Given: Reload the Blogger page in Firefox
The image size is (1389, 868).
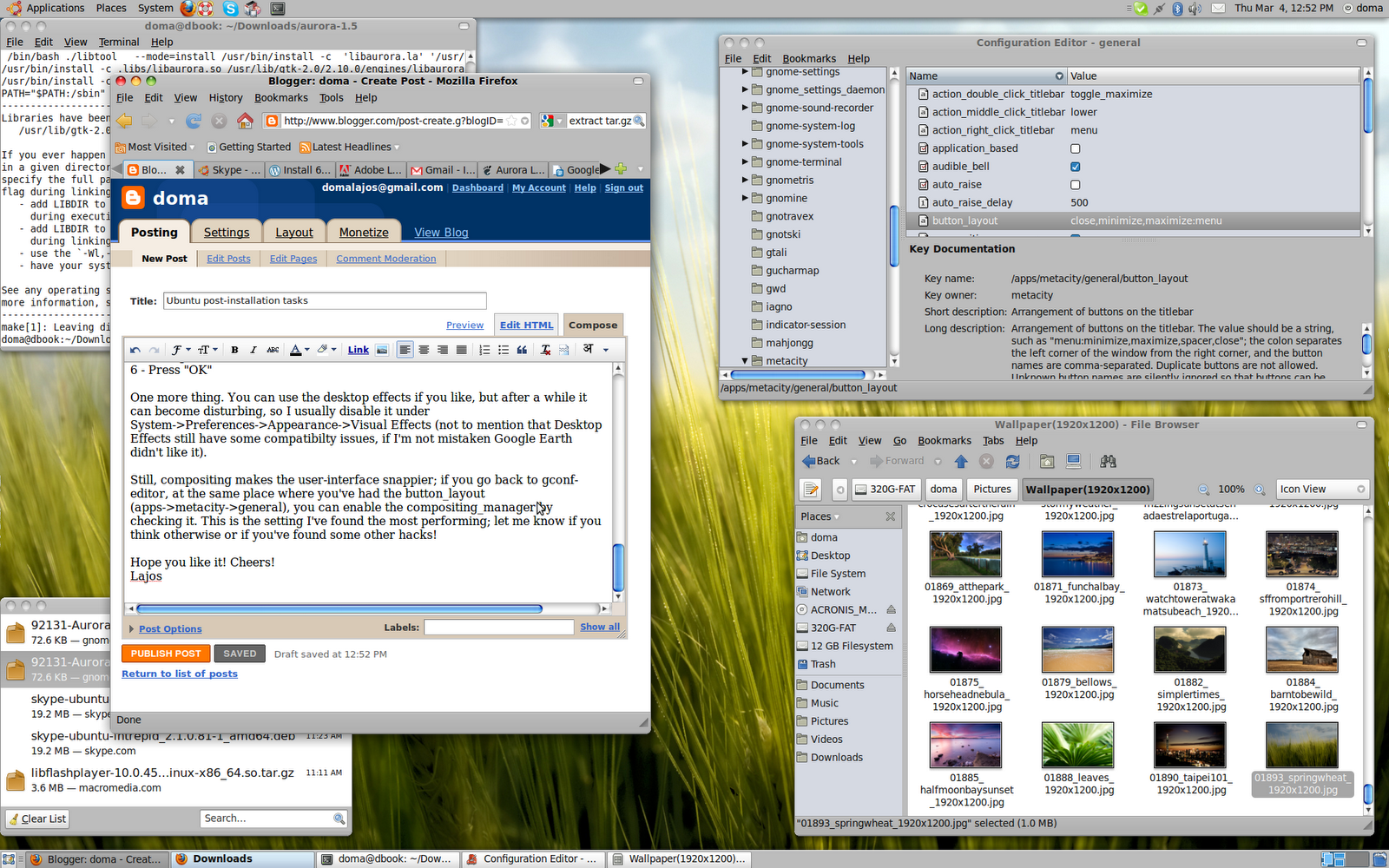Looking at the screenshot, I should [194, 121].
